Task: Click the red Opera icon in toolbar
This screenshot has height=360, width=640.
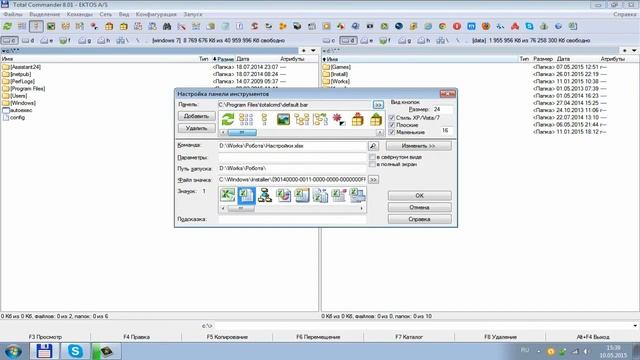Action: point(457,26)
